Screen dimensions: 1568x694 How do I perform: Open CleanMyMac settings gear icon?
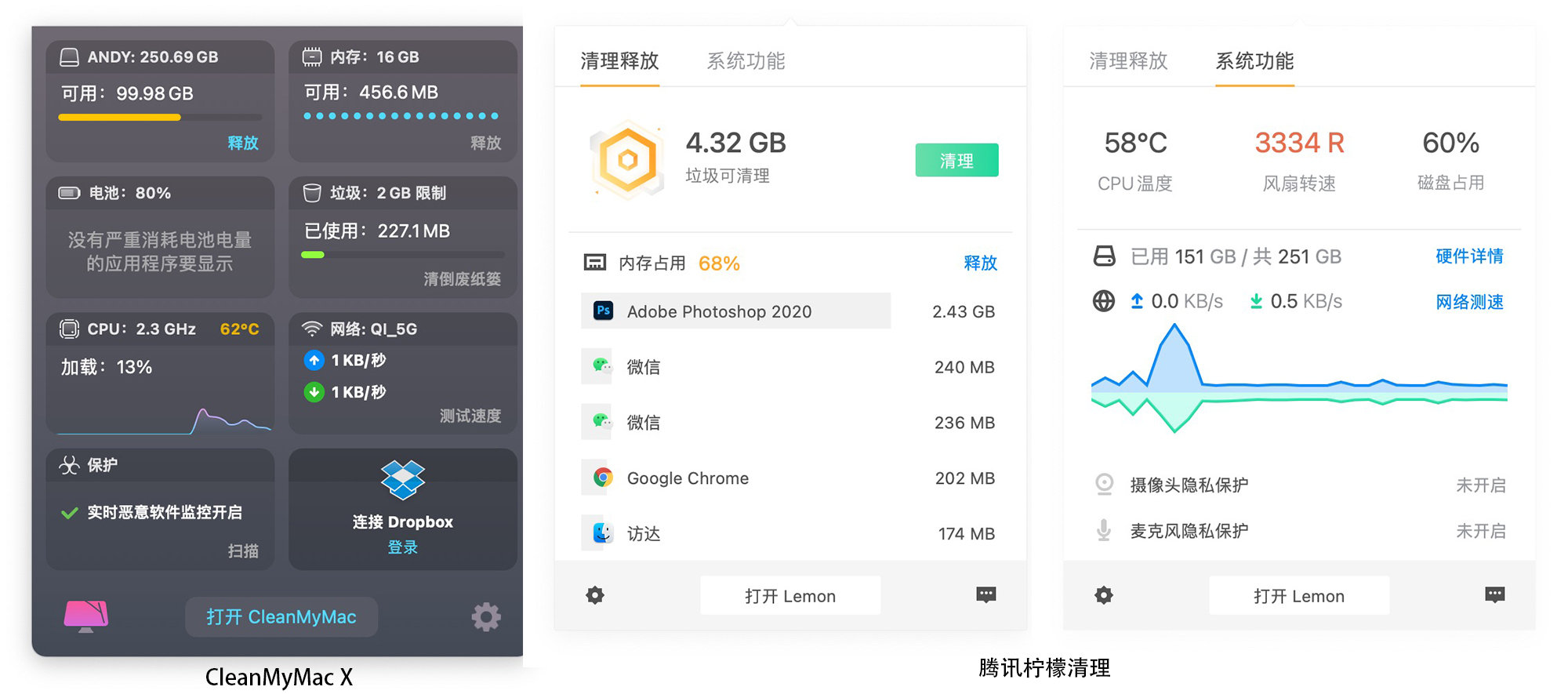point(486,617)
